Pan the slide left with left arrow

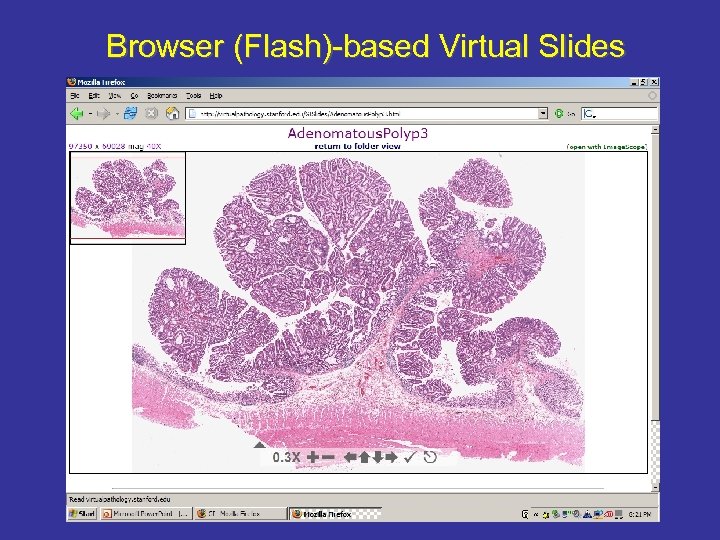350,457
